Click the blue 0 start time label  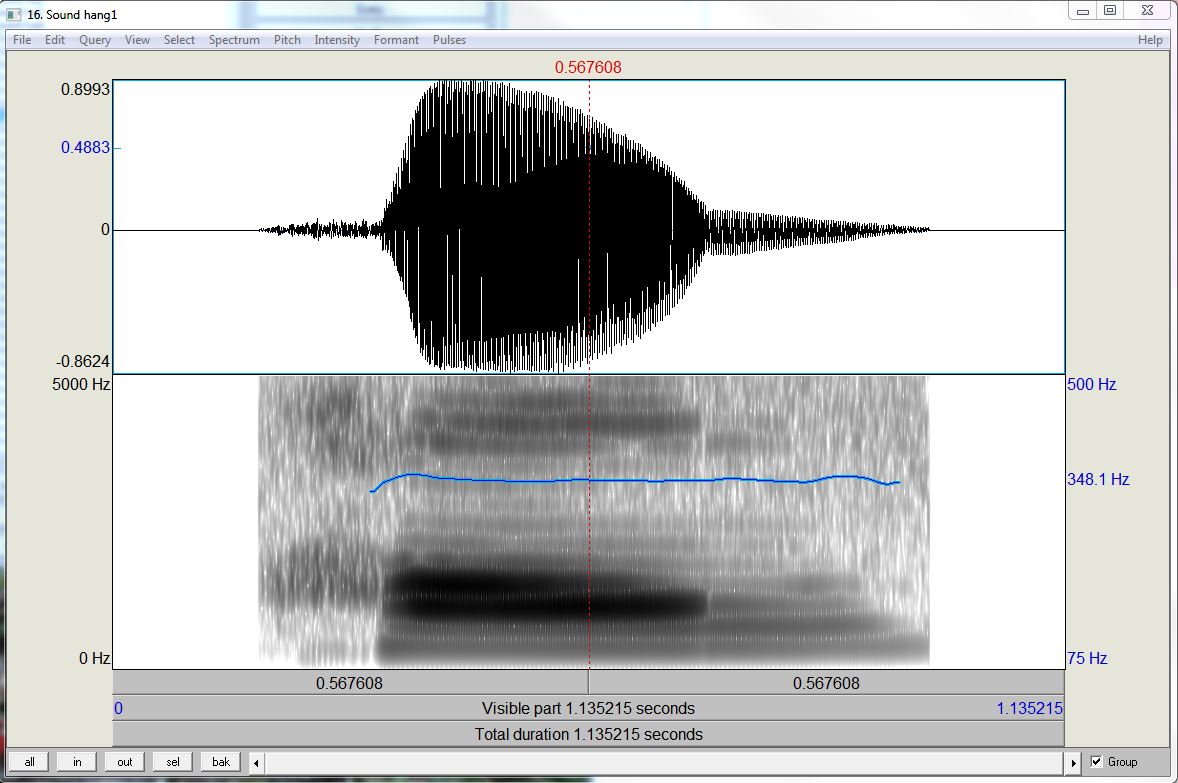[119, 709]
